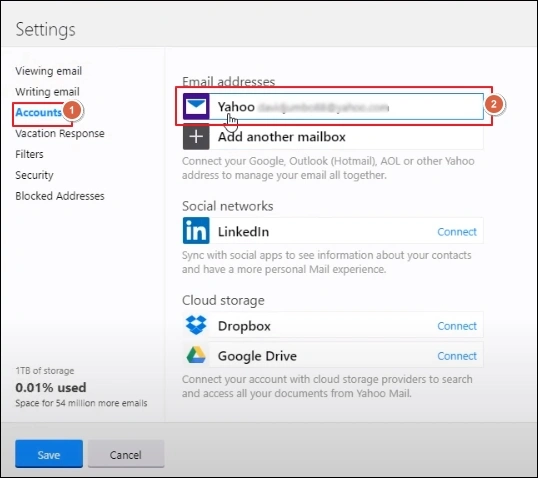The width and height of the screenshot is (538, 478).
Task: Click the Dropbox logo icon
Action: pyautogui.click(x=196, y=325)
